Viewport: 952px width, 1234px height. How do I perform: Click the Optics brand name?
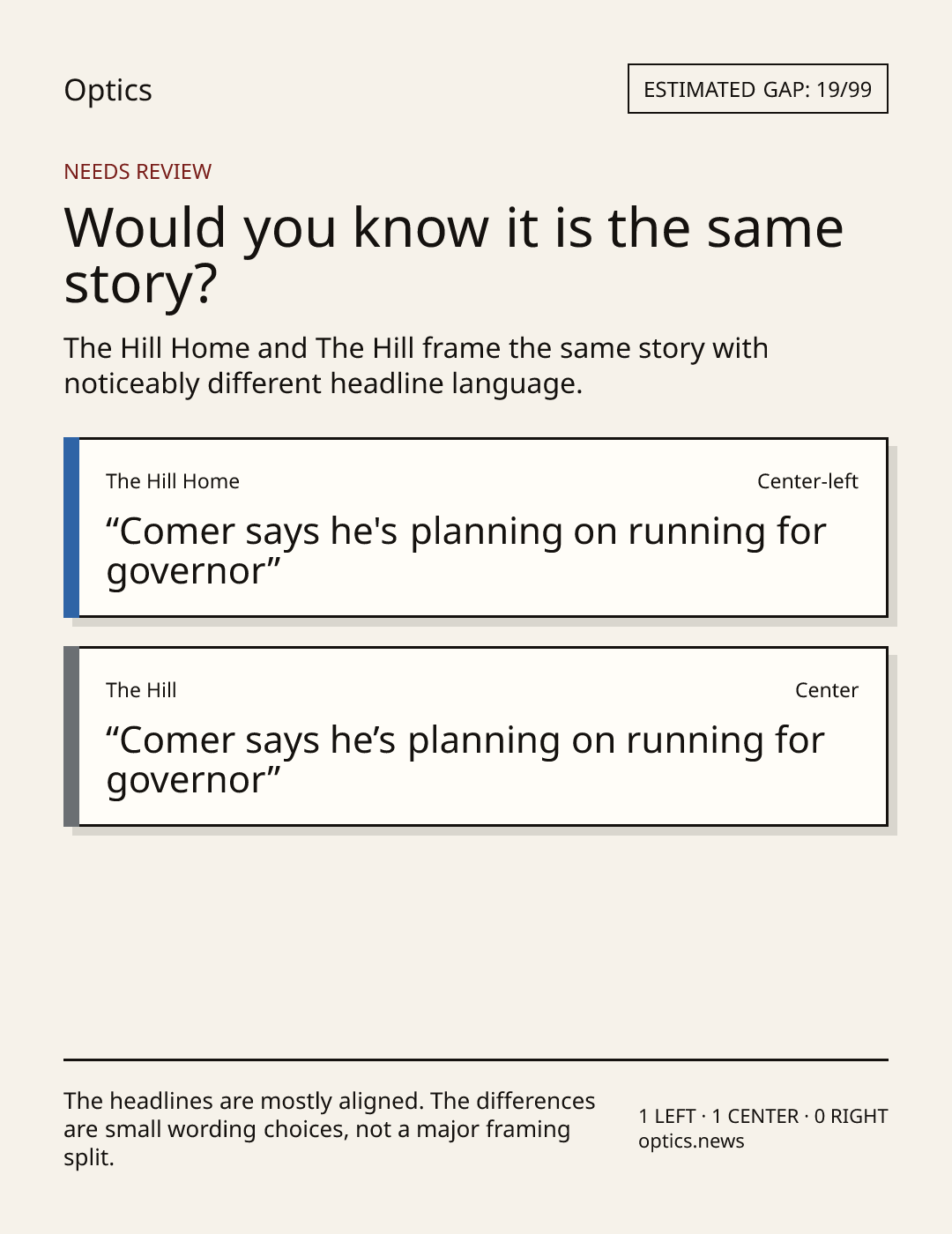coord(108,91)
